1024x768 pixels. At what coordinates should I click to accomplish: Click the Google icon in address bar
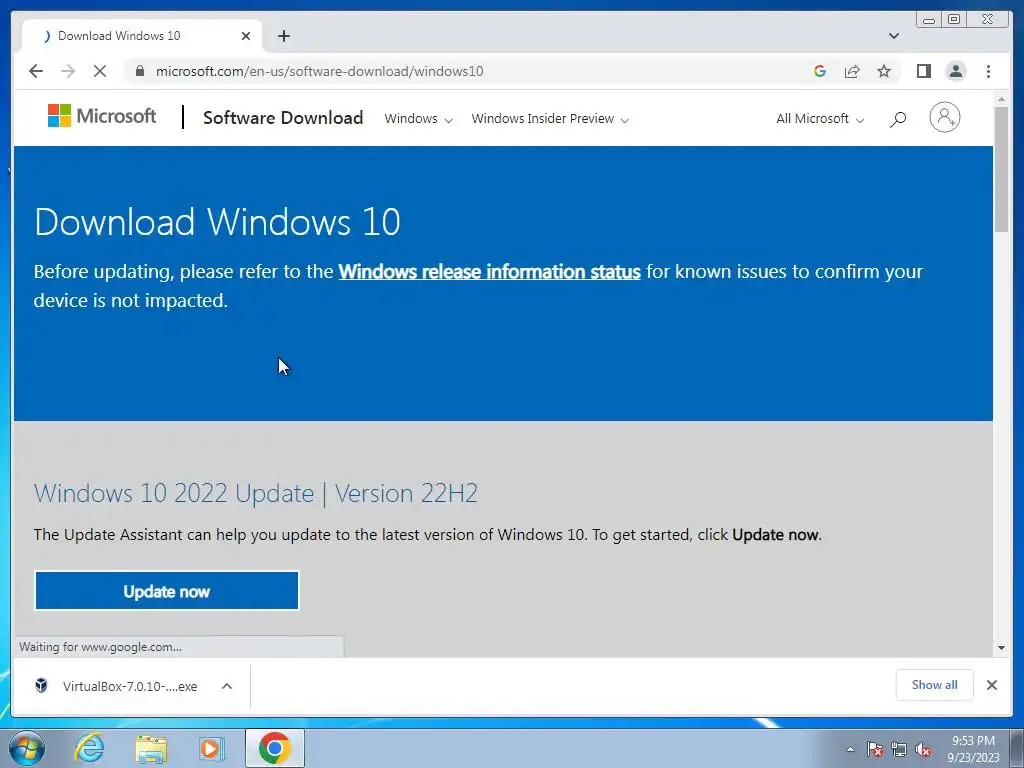coord(820,71)
